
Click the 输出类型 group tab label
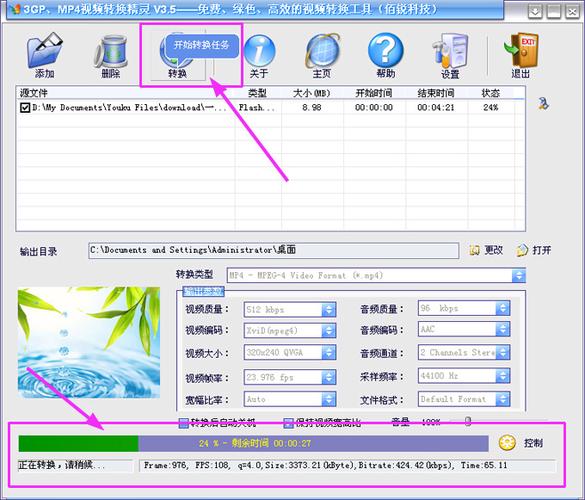[x=203, y=291]
